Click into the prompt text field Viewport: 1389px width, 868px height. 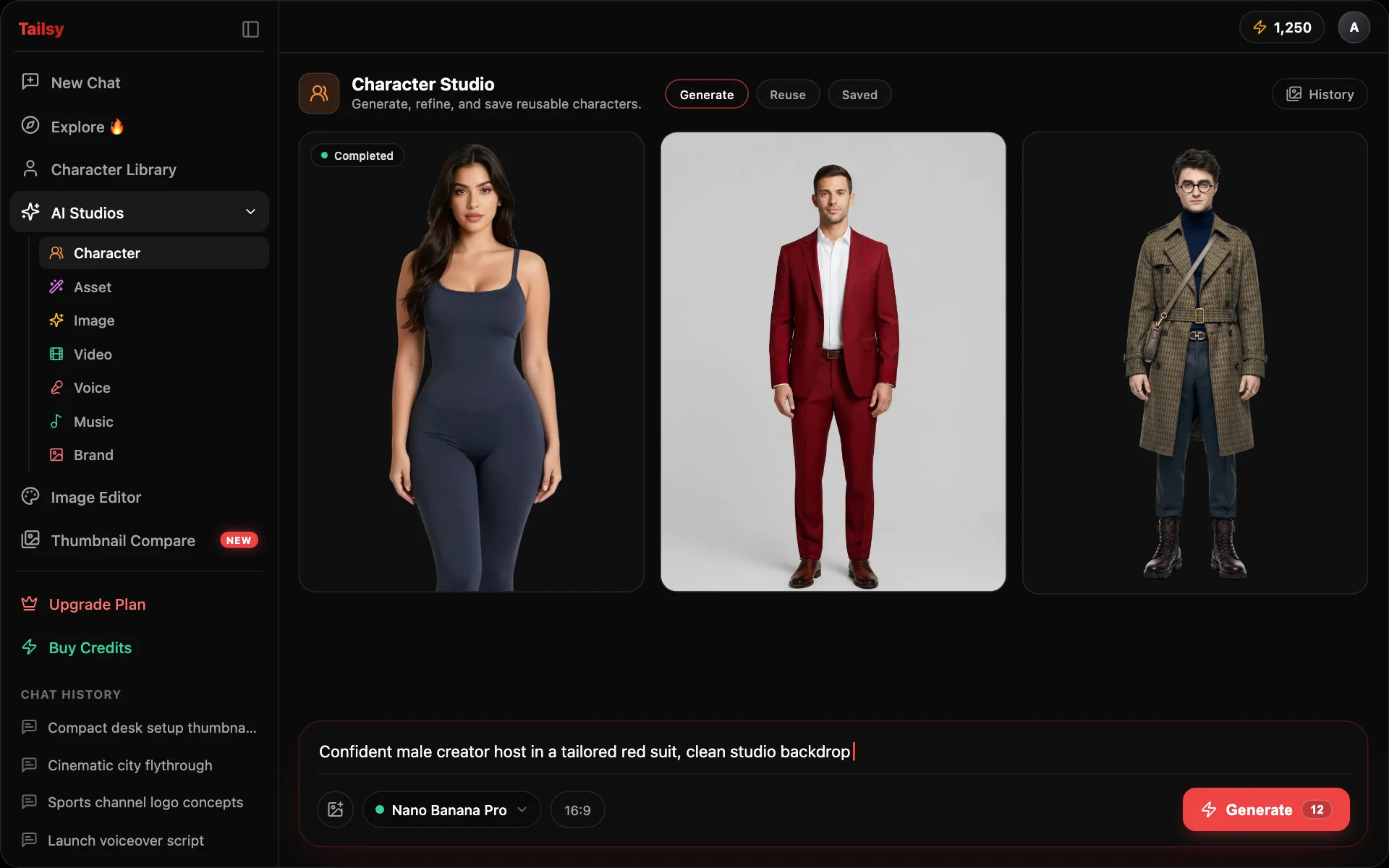coord(833,752)
